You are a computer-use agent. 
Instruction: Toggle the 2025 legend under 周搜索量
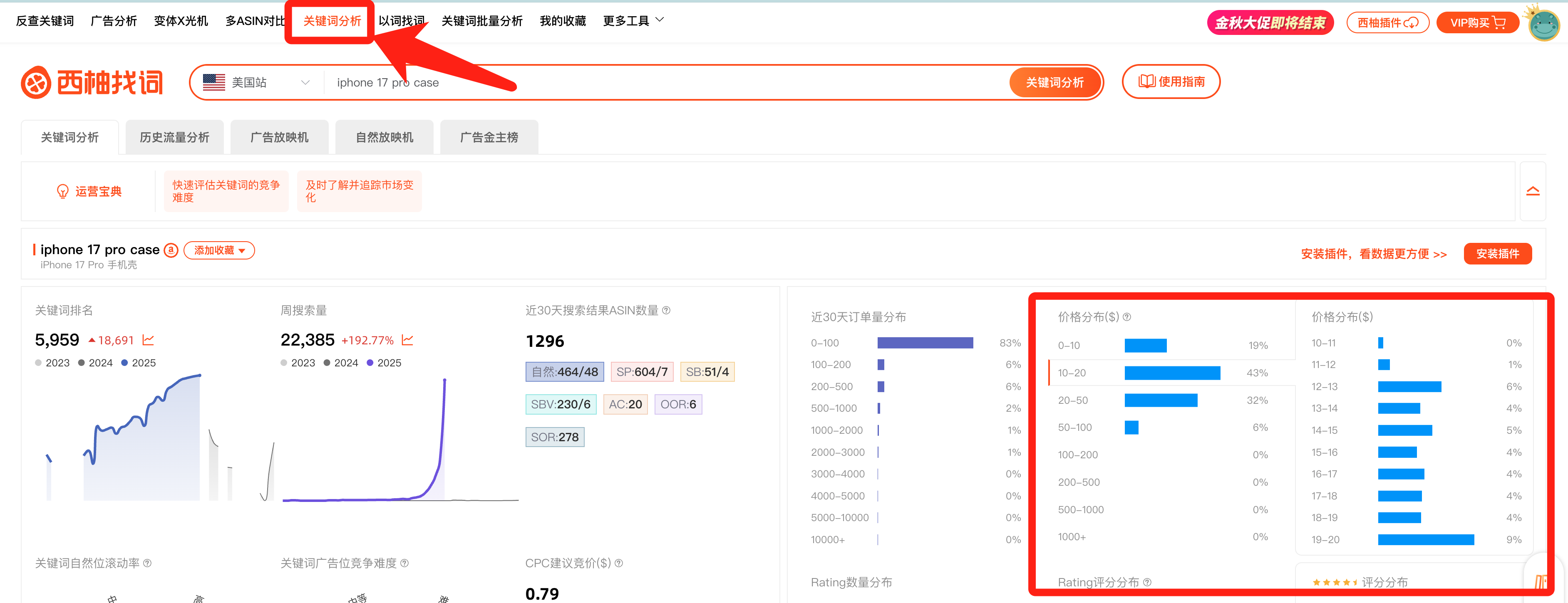click(x=384, y=363)
